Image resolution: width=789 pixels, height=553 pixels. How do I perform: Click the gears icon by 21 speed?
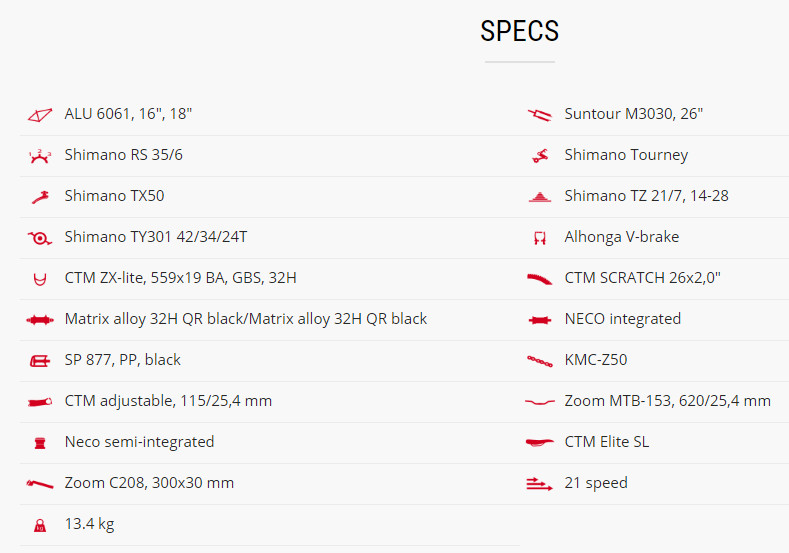(x=539, y=484)
